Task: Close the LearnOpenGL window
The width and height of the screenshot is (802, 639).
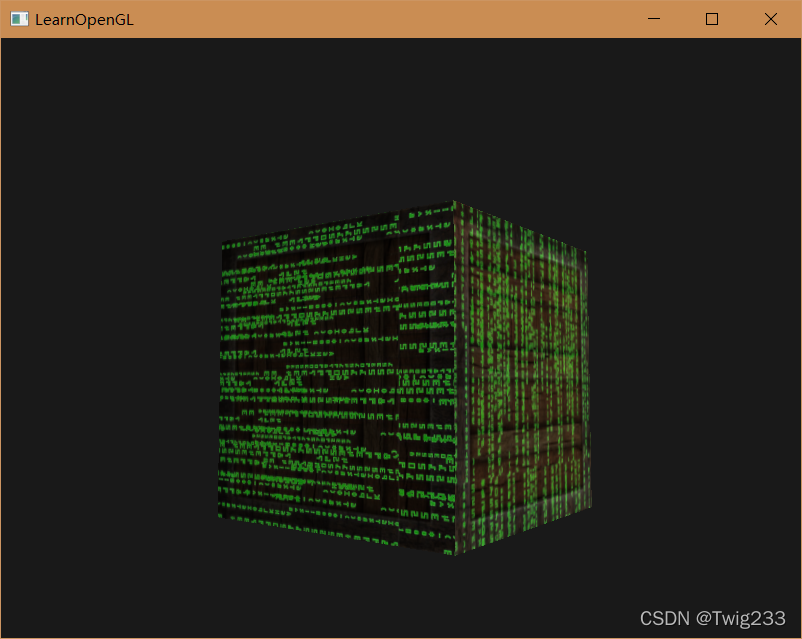Action: [x=771, y=19]
